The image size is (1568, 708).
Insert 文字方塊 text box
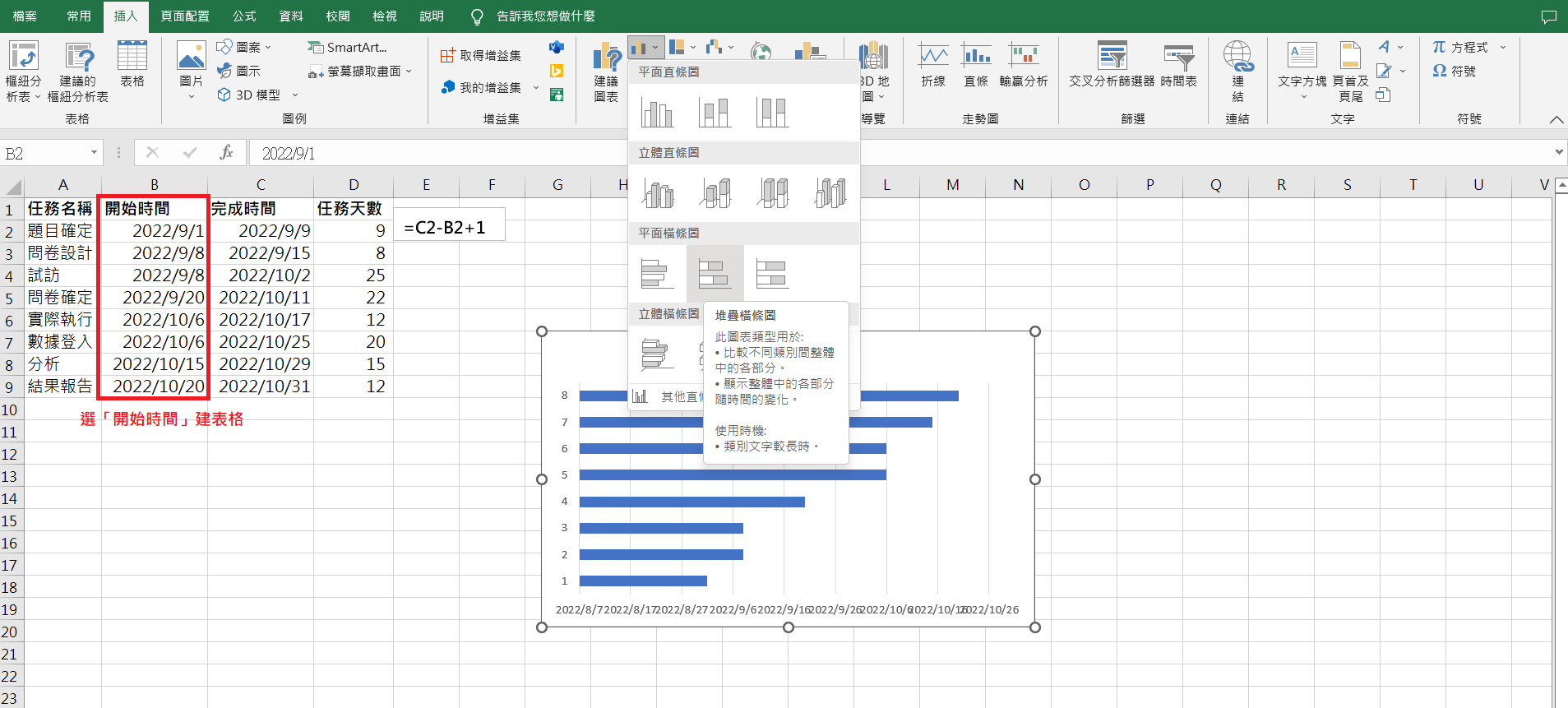[x=1302, y=72]
